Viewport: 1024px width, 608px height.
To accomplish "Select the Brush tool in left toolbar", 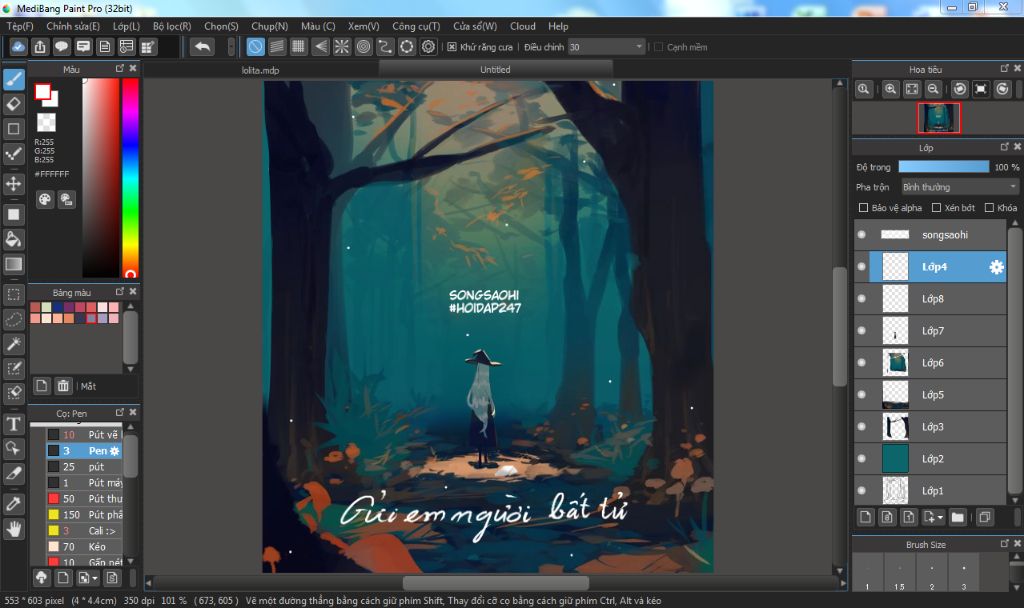I will pos(14,80).
